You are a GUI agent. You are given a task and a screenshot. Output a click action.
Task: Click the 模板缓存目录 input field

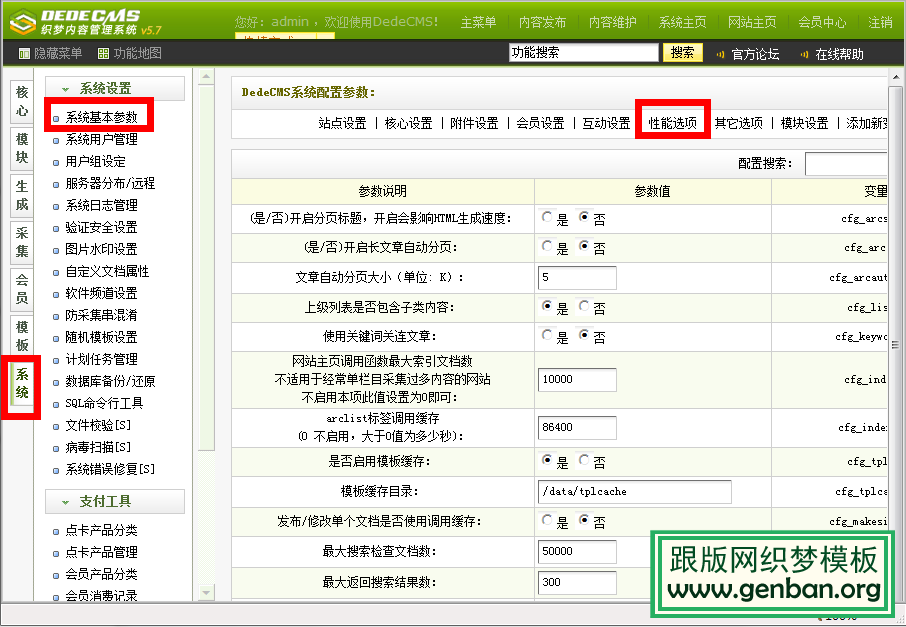634,491
